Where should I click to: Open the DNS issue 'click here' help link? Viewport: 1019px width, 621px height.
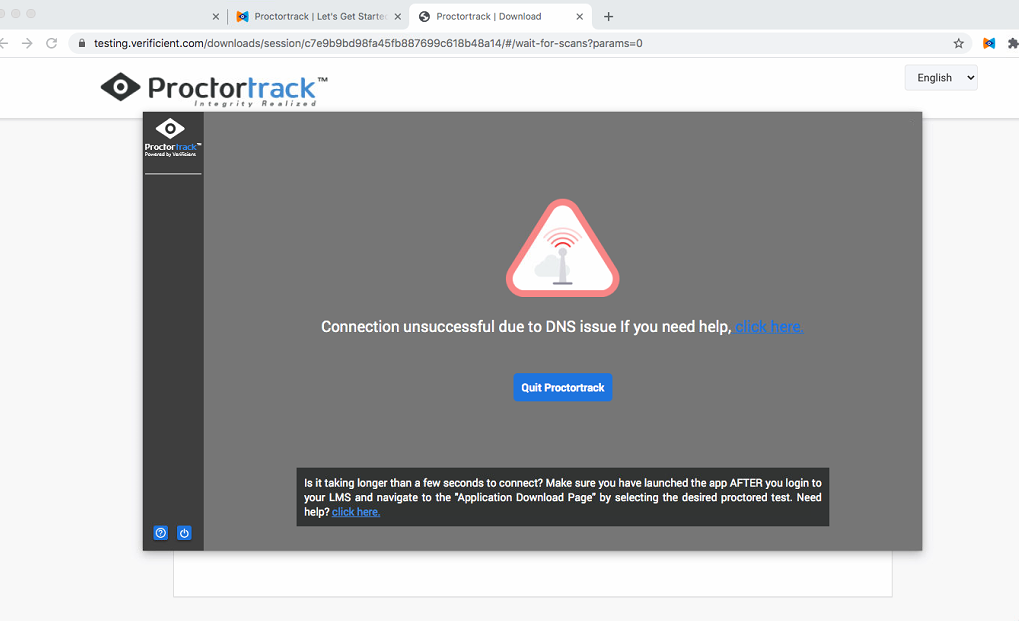click(x=769, y=327)
